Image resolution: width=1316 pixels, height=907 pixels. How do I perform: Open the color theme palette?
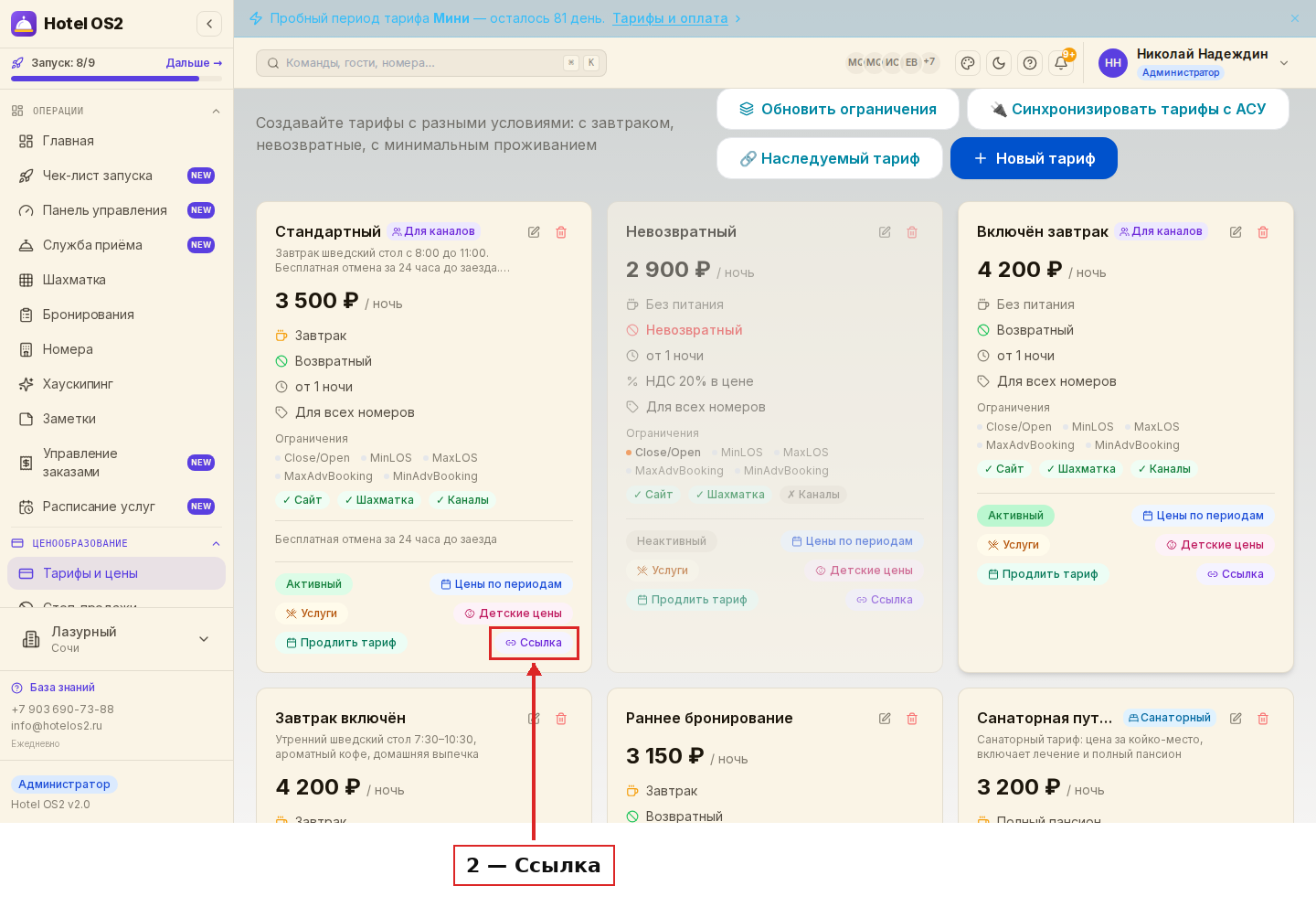[x=968, y=63]
